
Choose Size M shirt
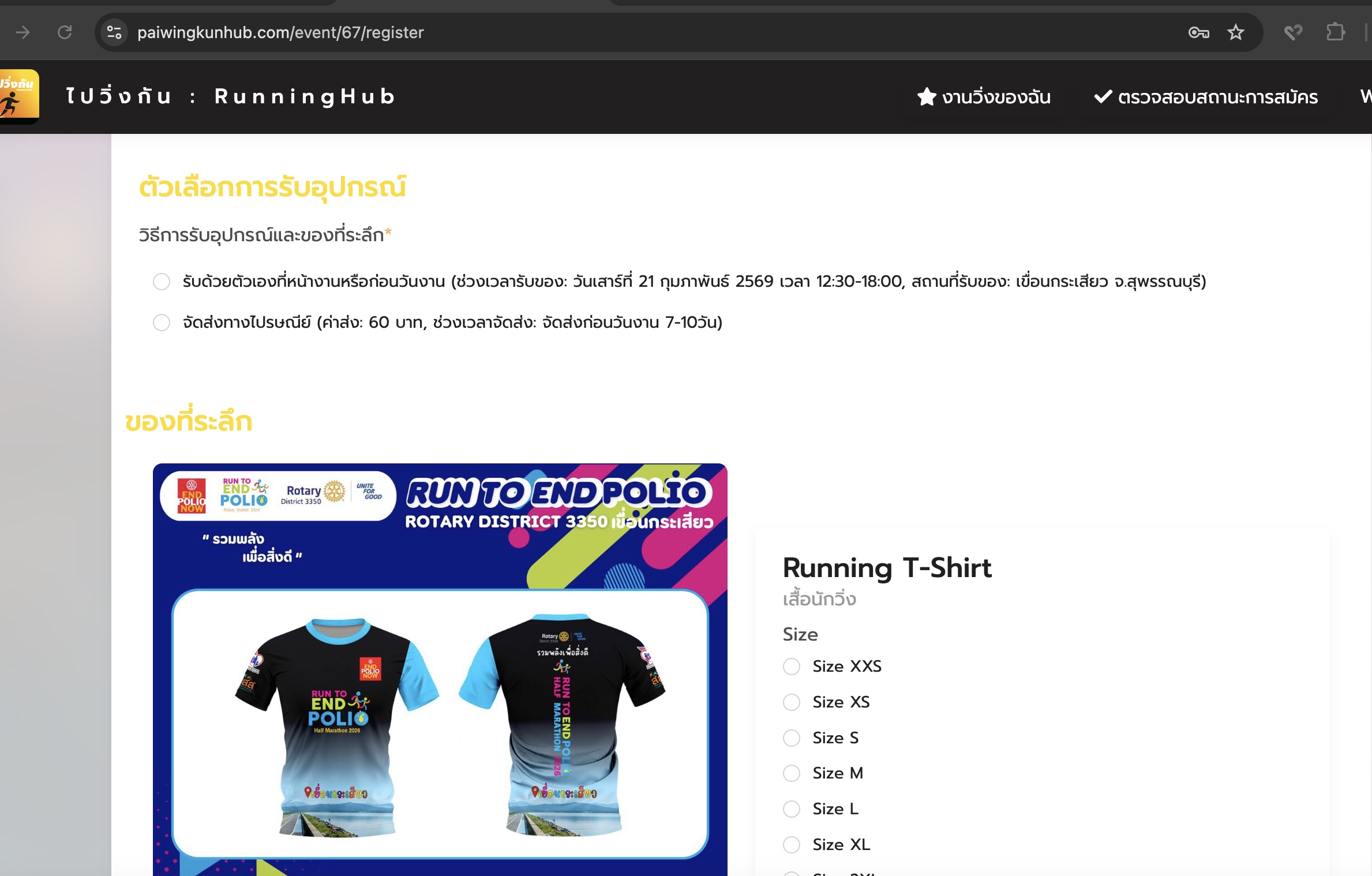click(x=792, y=773)
